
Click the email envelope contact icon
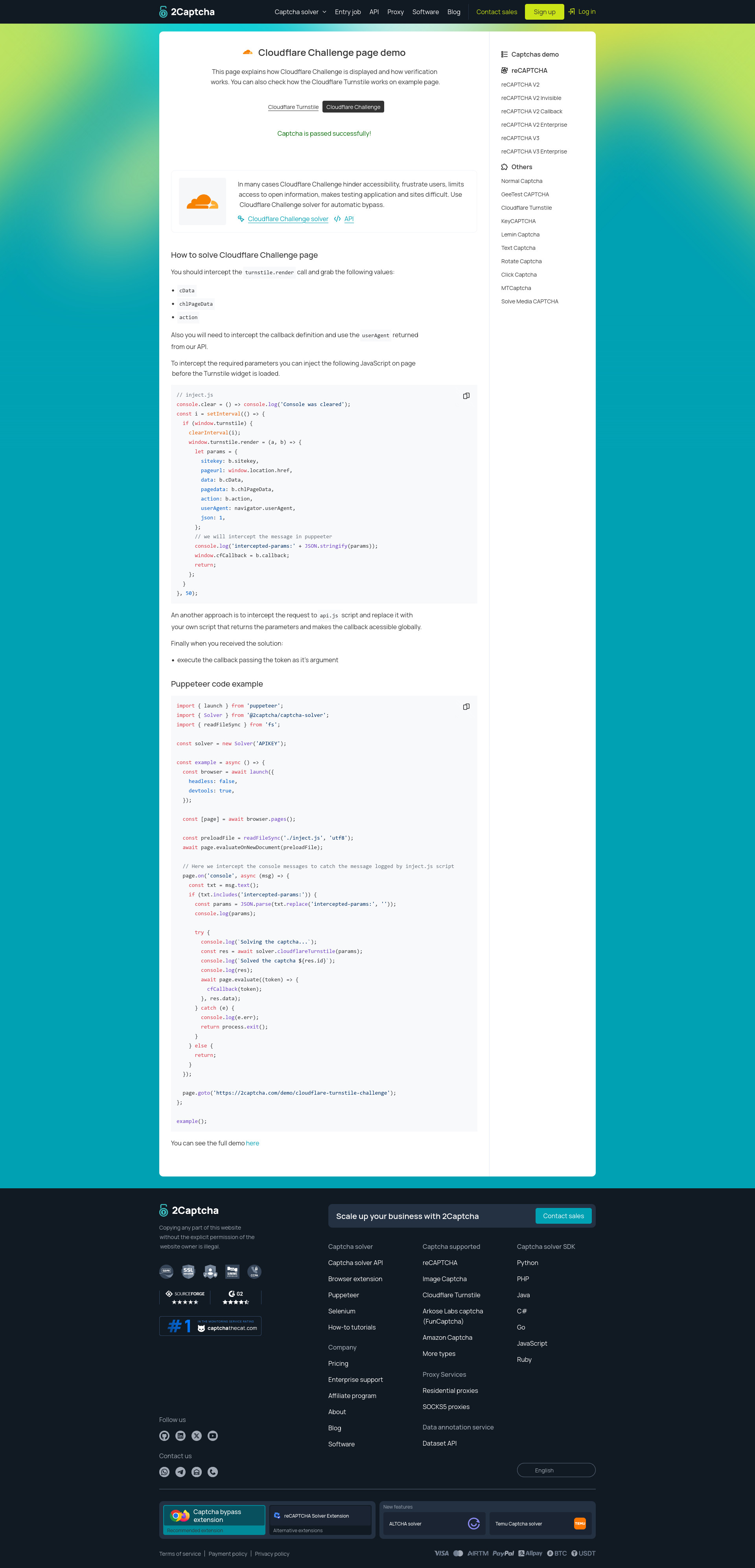tap(197, 1472)
